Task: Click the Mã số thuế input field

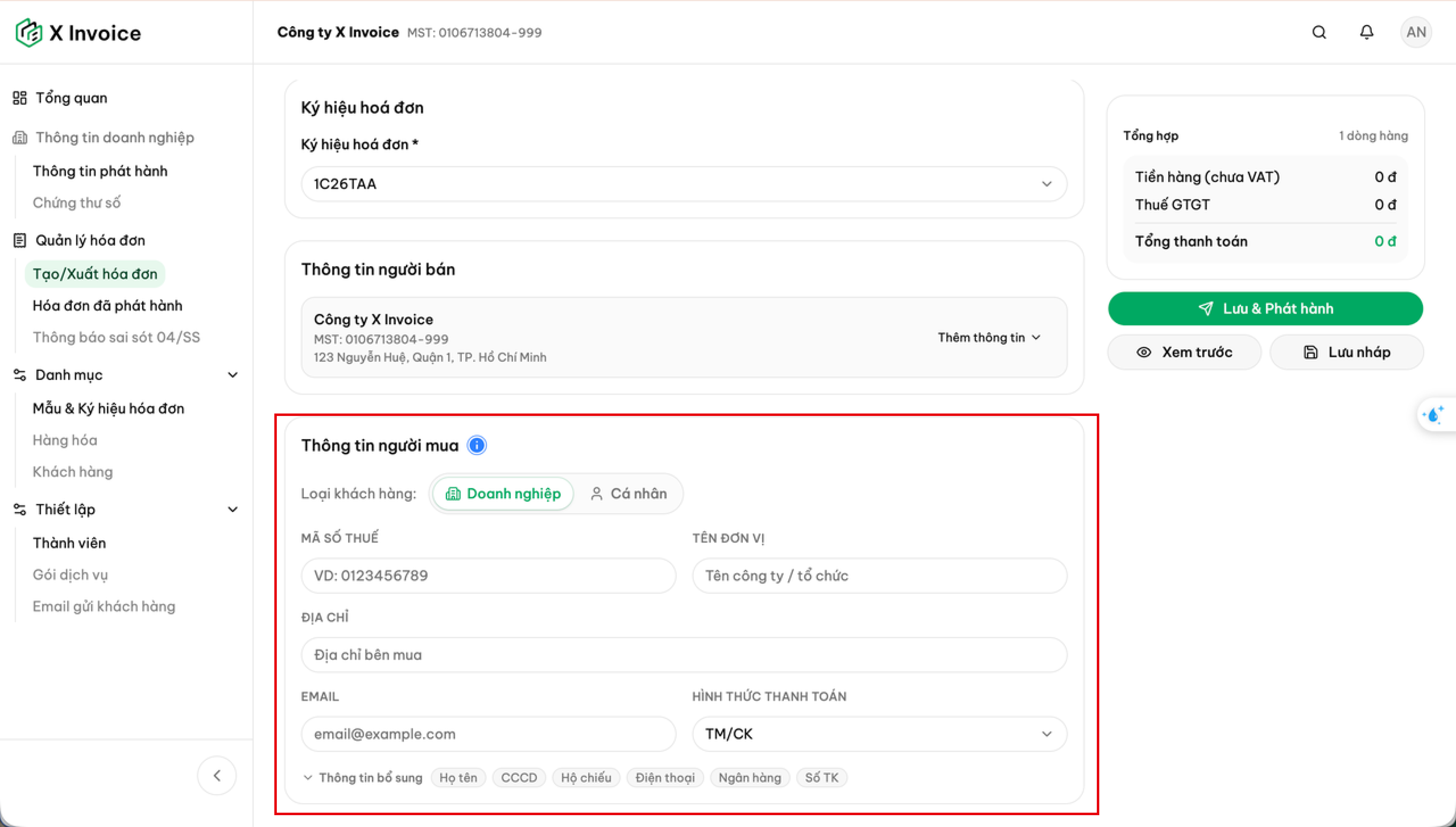Action: 488,575
